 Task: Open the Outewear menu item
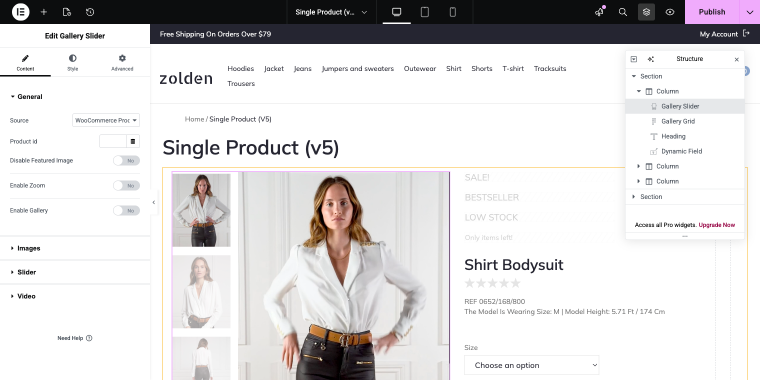[x=420, y=68]
